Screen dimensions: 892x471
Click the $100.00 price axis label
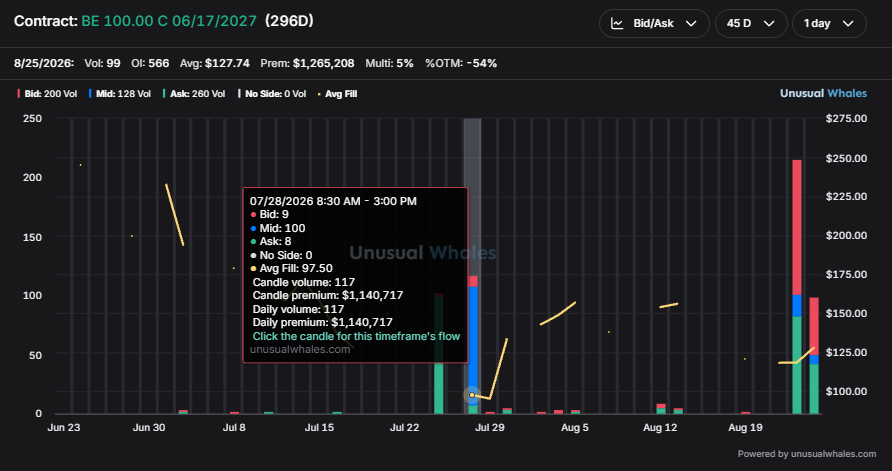click(846, 391)
